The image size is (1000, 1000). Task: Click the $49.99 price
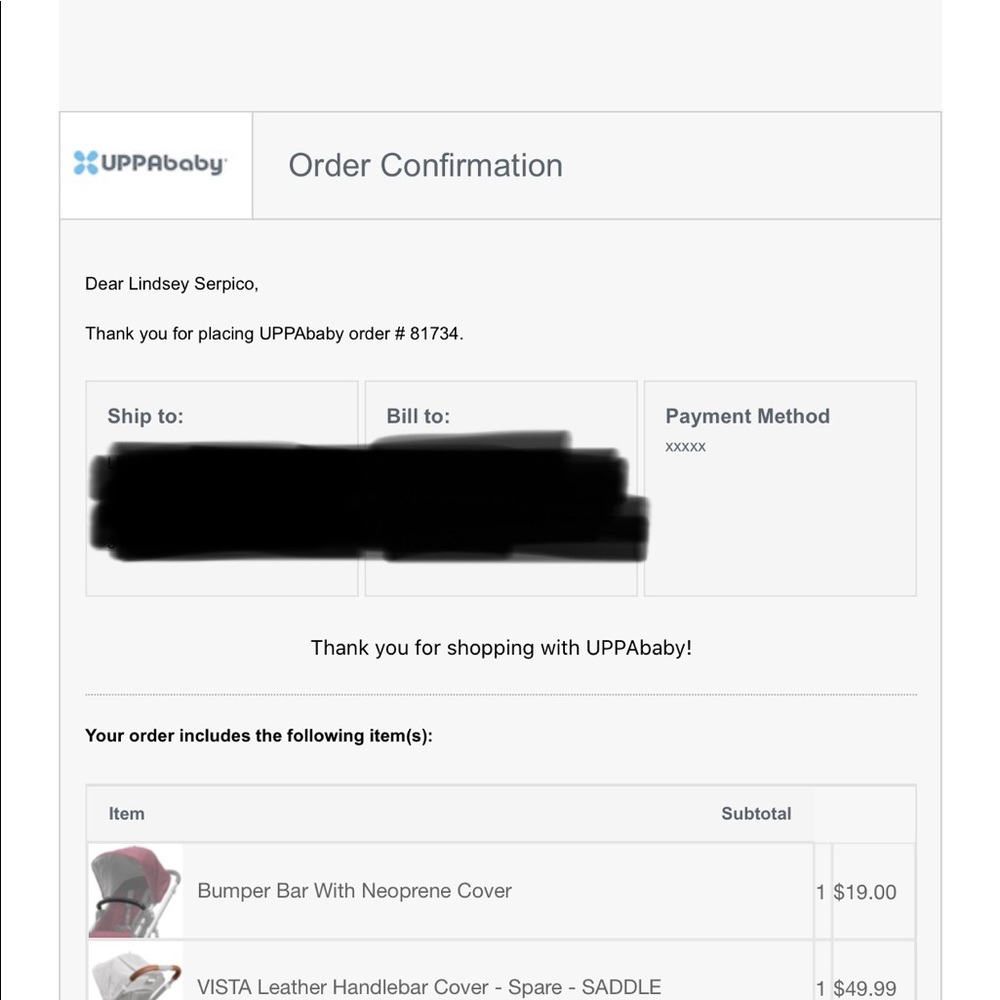click(x=865, y=988)
